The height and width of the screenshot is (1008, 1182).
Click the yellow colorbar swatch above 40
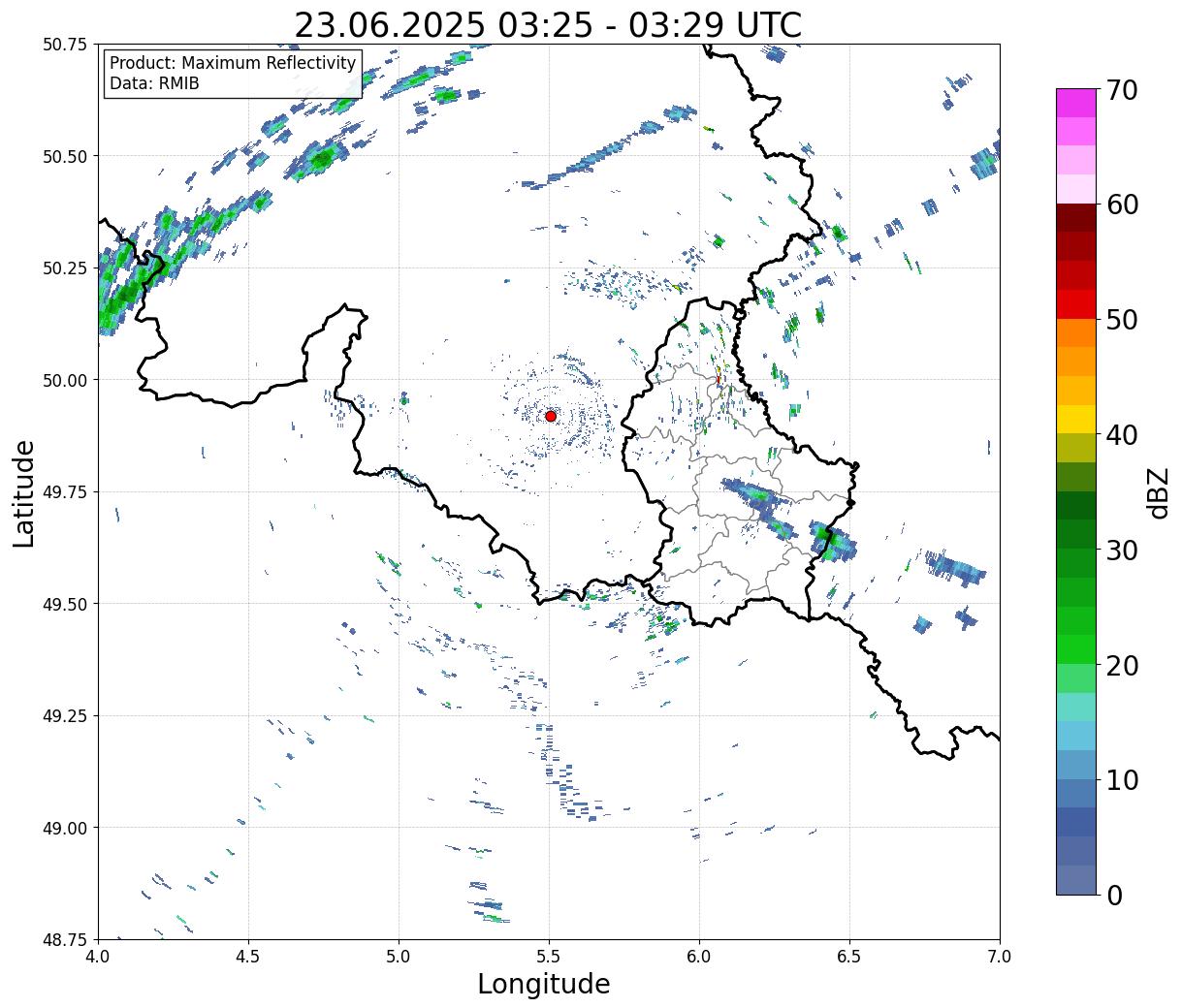click(1076, 420)
